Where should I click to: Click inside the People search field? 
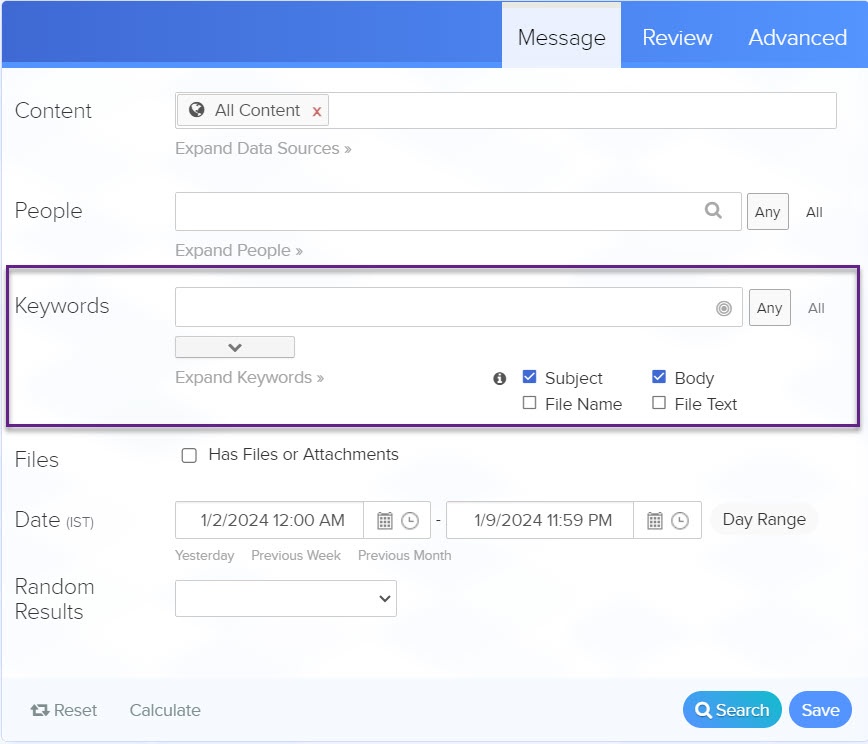pyautogui.click(x=440, y=211)
